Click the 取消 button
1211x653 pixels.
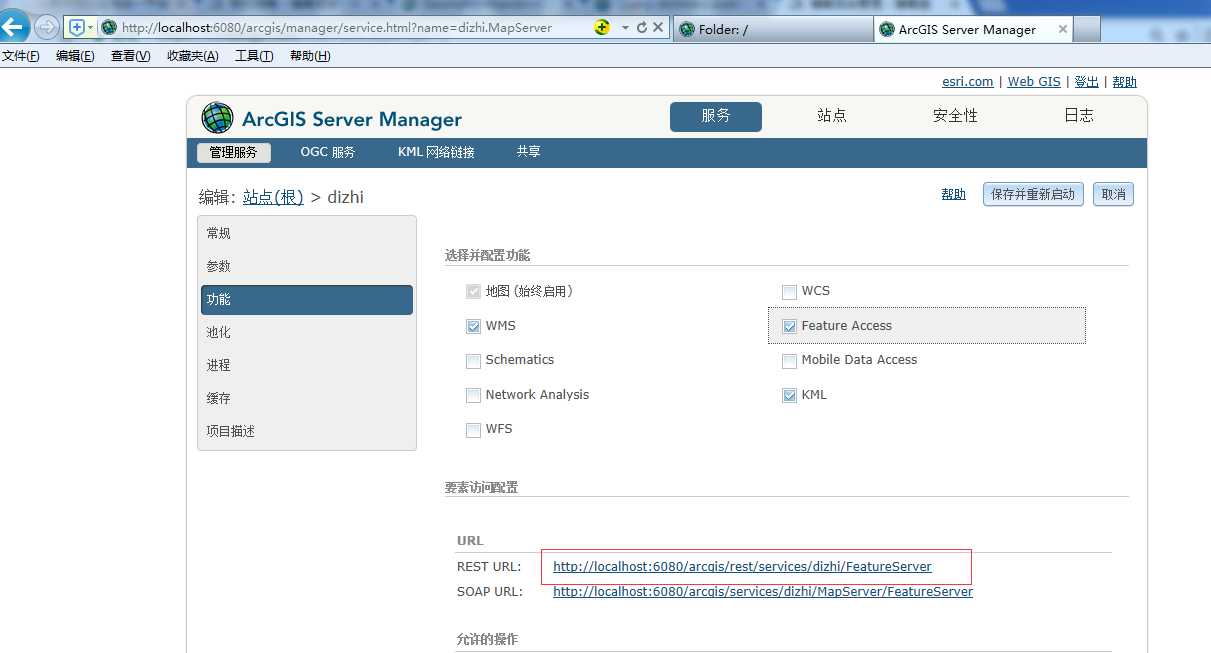(x=1113, y=194)
